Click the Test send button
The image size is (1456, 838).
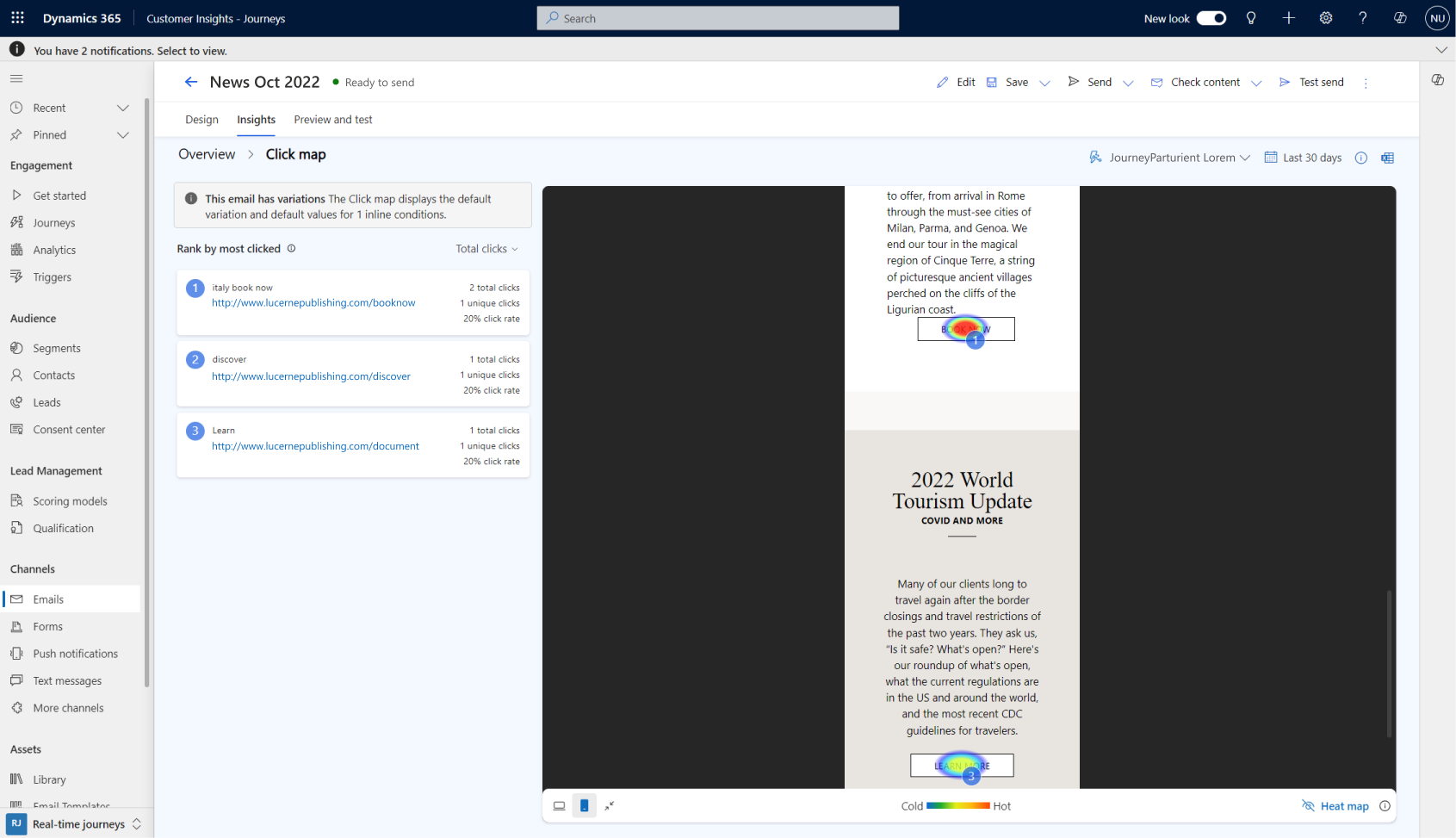point(1311,83)
